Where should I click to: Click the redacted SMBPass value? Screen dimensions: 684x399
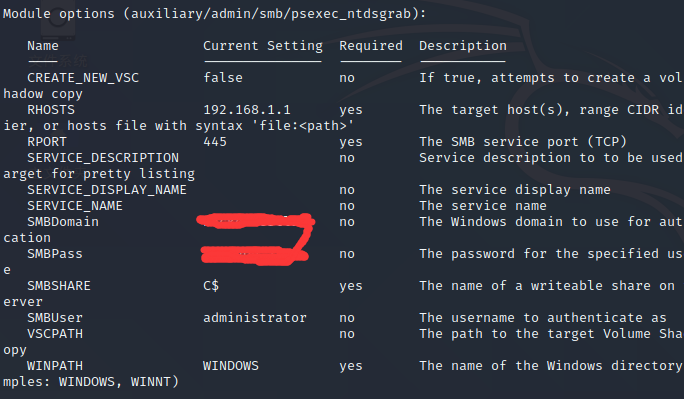point(255,255)
